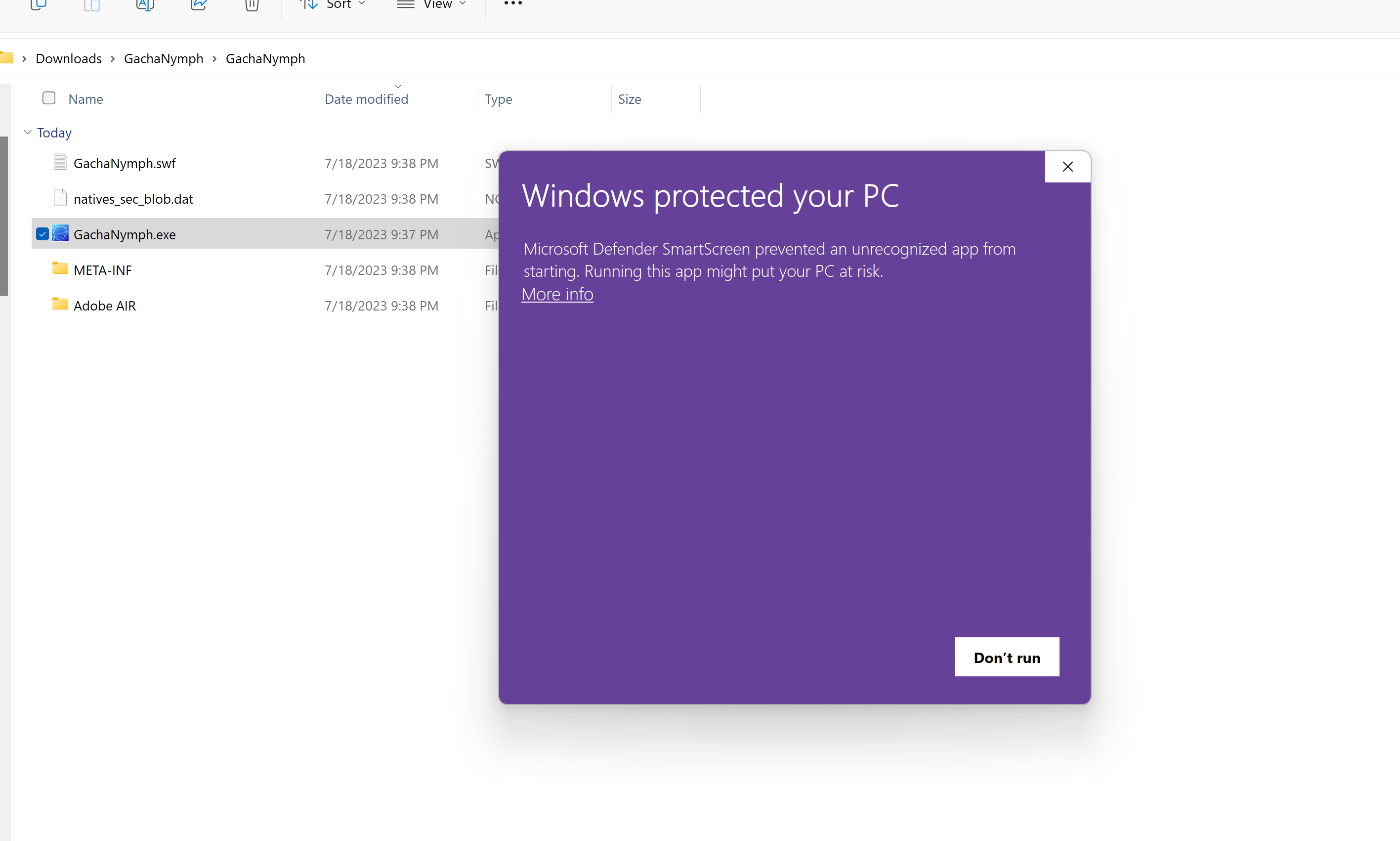Select the file named natives_sec_blob.dat

tap(133, 199)
